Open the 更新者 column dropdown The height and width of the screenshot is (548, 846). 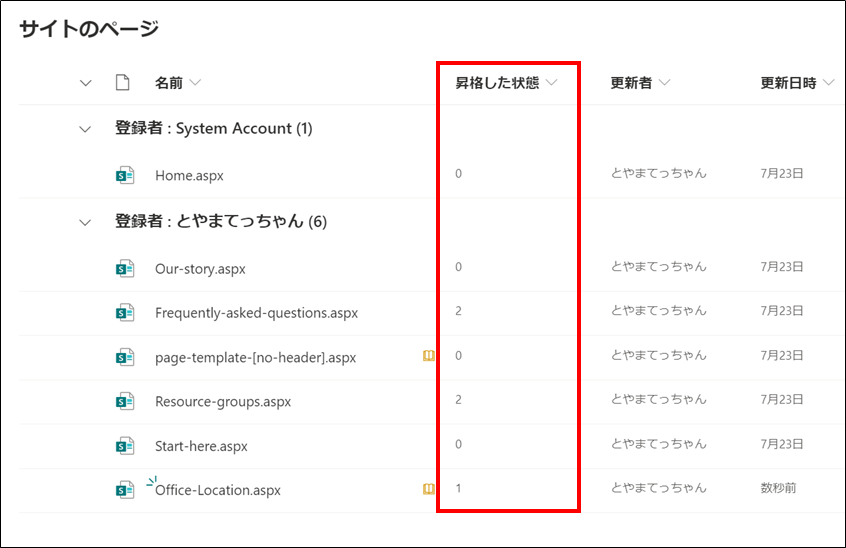(665, 83)
